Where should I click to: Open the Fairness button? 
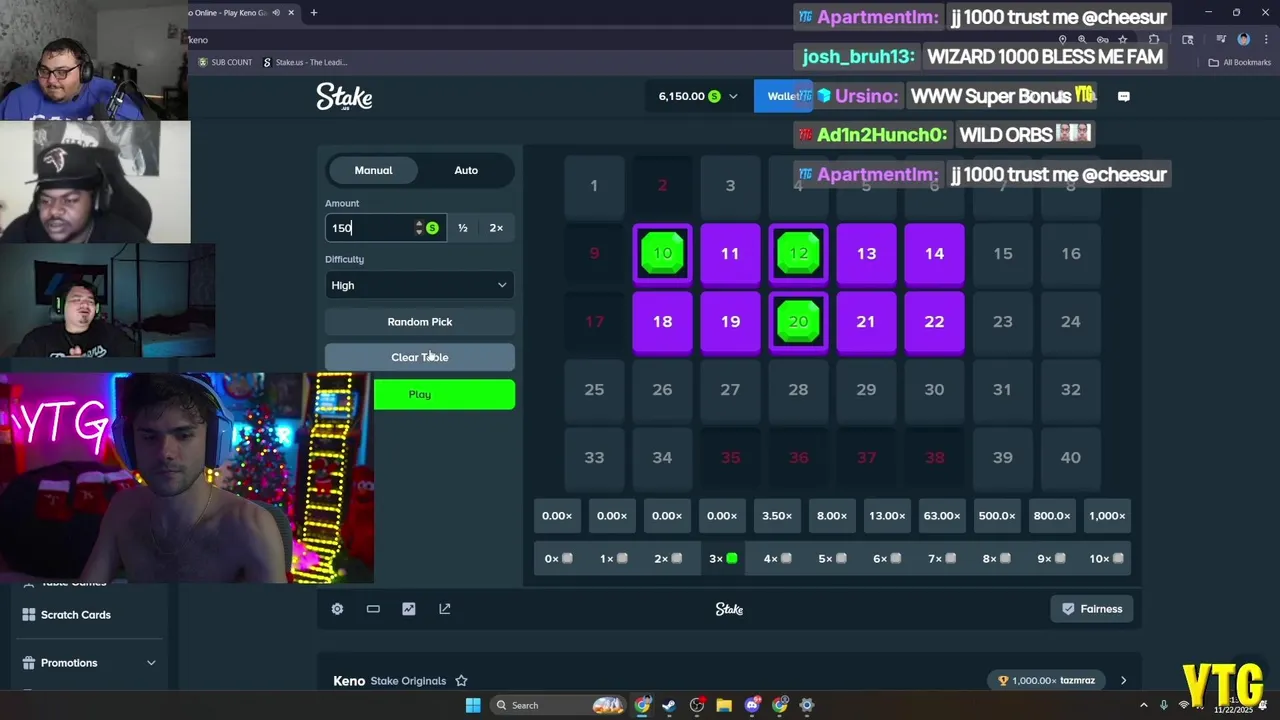click(x=1092, y=609)
